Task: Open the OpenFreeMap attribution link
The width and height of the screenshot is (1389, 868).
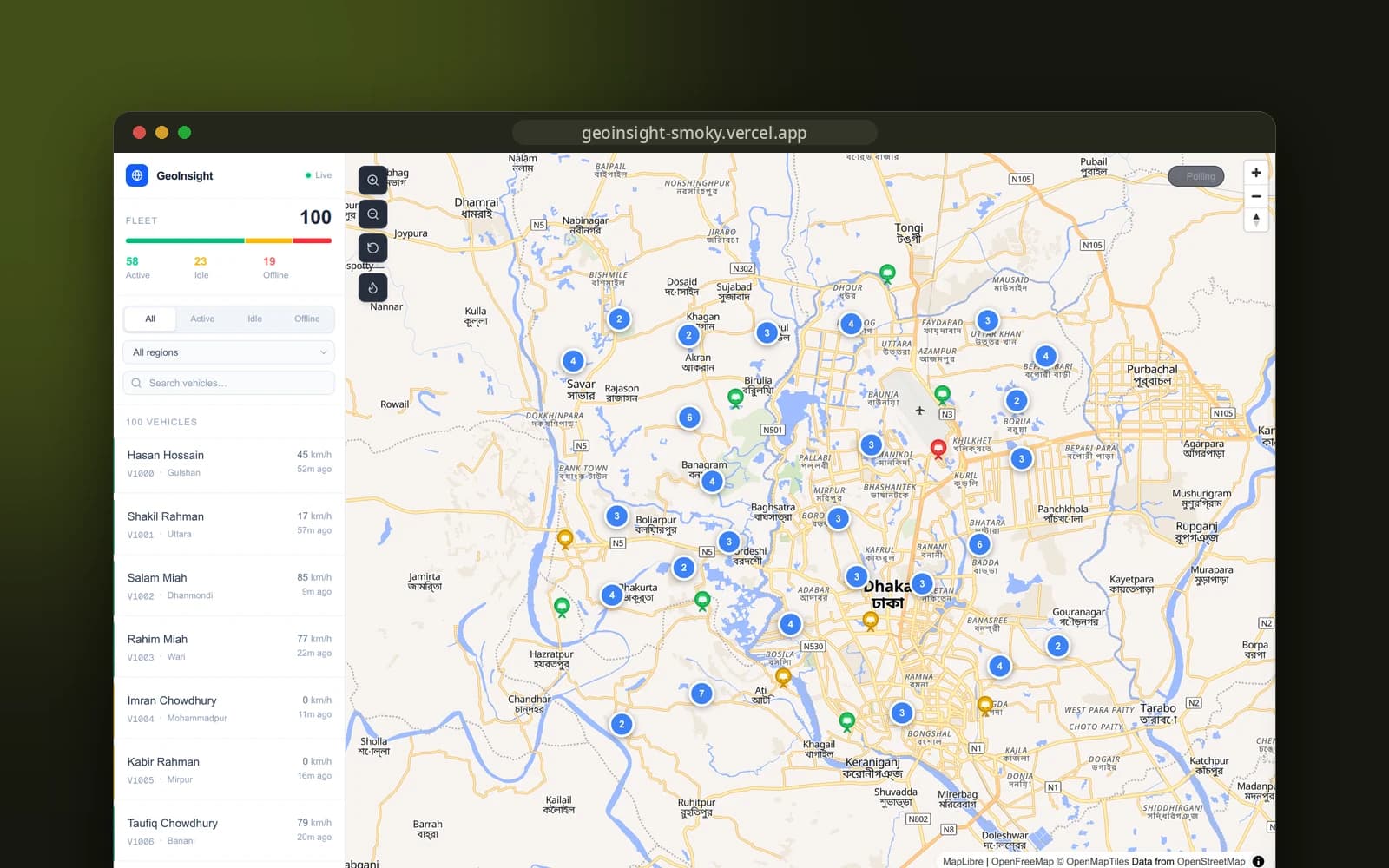Action: (x=1022, y=861)
